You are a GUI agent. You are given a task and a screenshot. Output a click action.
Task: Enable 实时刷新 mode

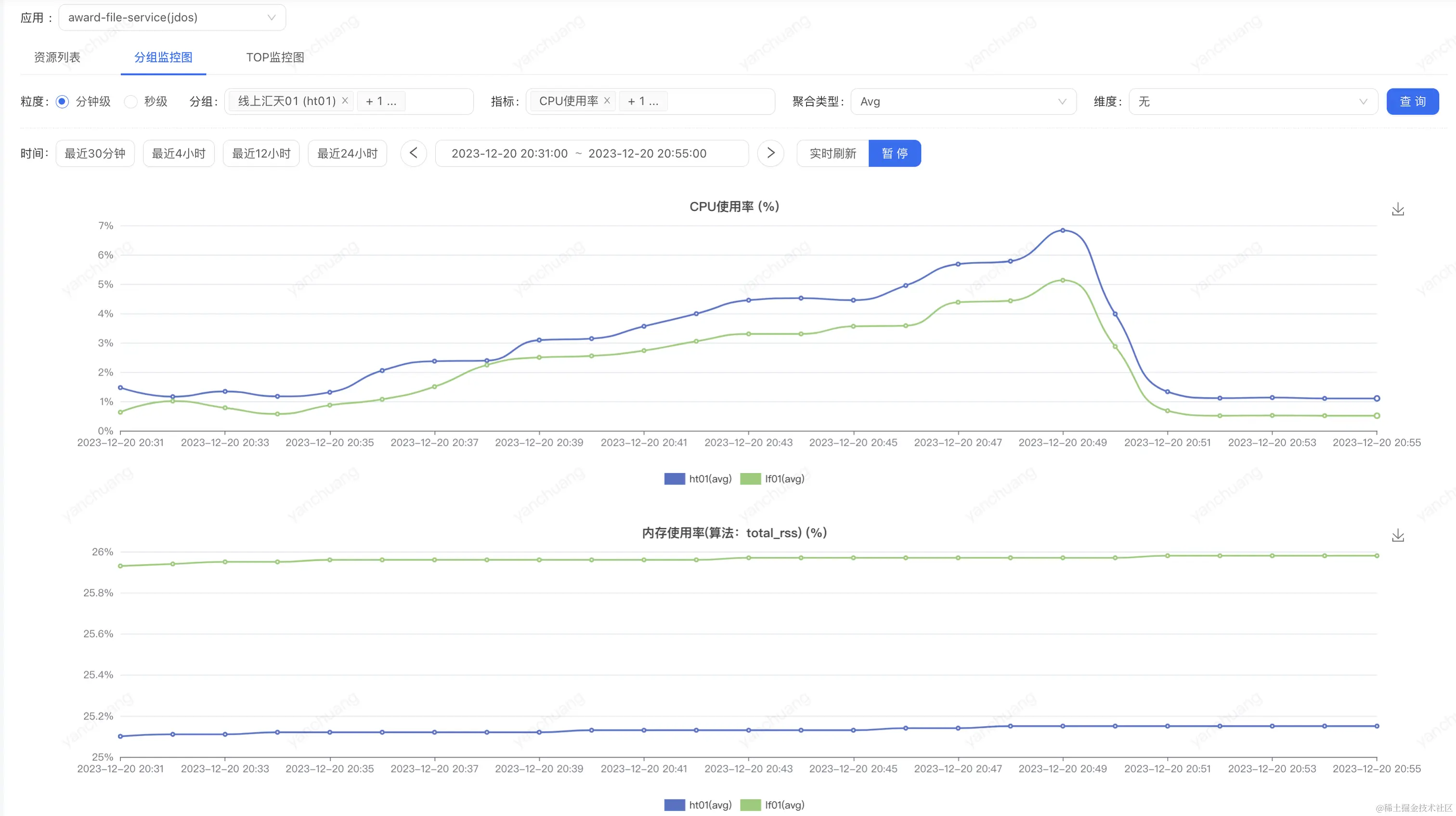click(832, 153)
